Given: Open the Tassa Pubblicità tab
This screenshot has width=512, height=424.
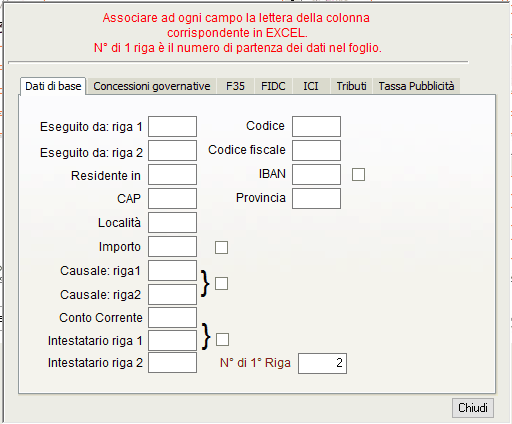Looking at the screenshot, I should point(416,86).
